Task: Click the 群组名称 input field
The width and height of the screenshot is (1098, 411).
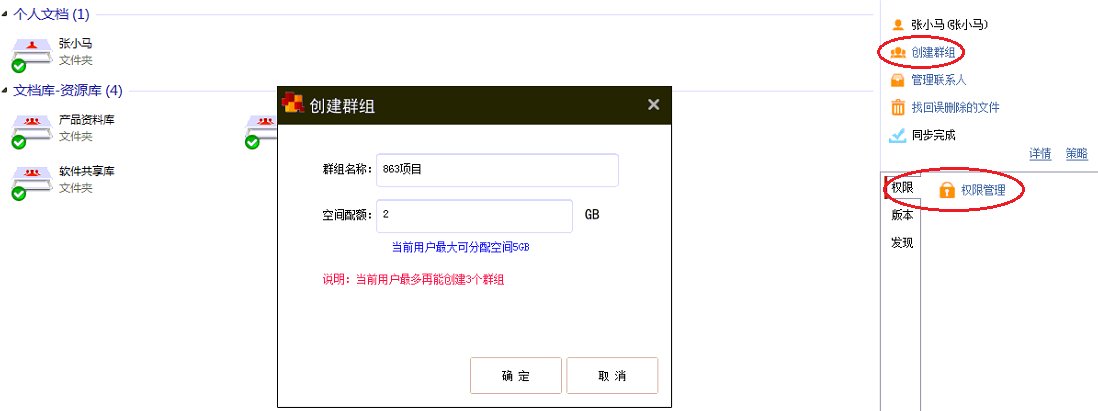Action: point(497,170)
